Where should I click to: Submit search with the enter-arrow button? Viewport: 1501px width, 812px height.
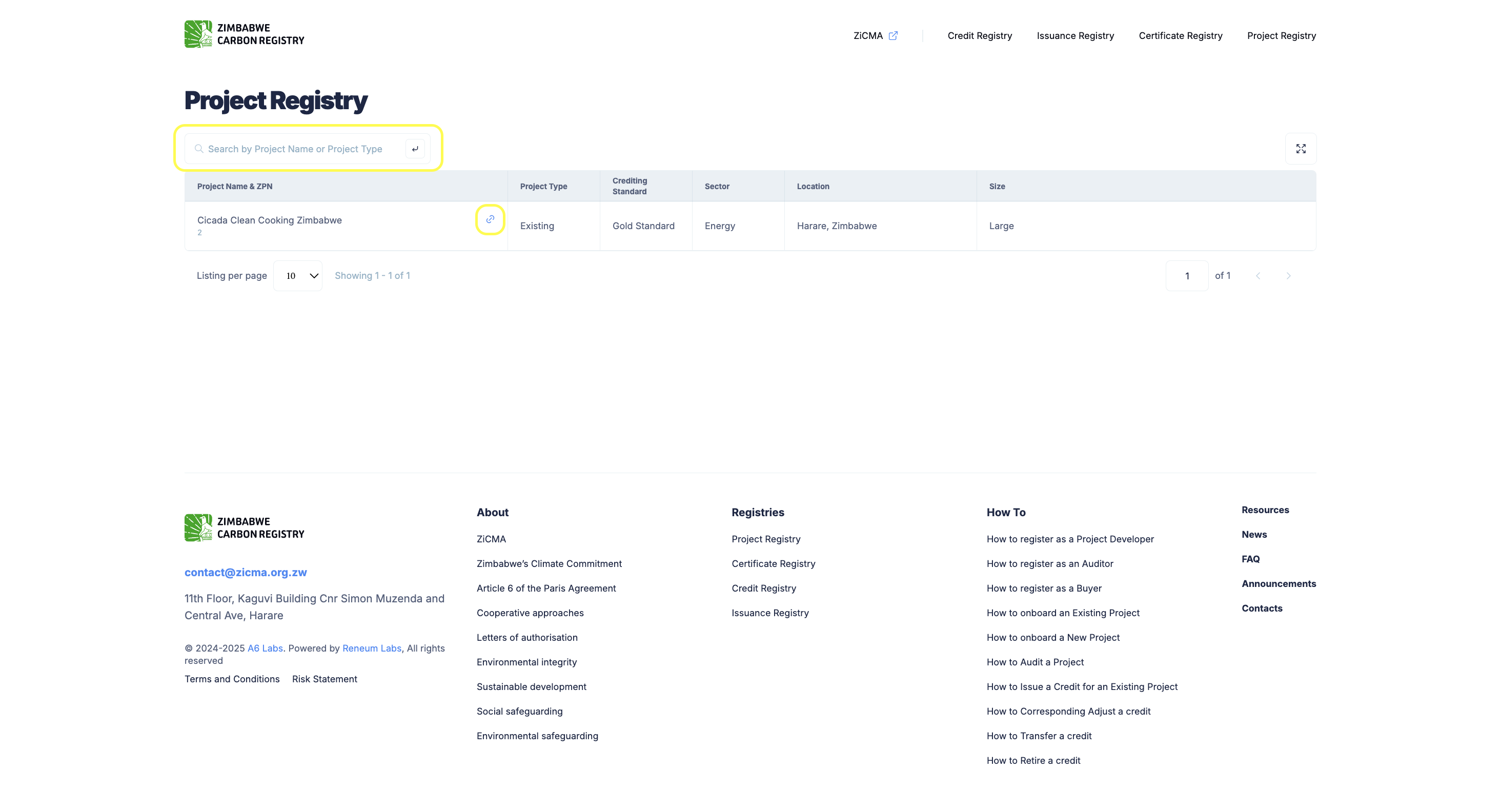[415, 149]
